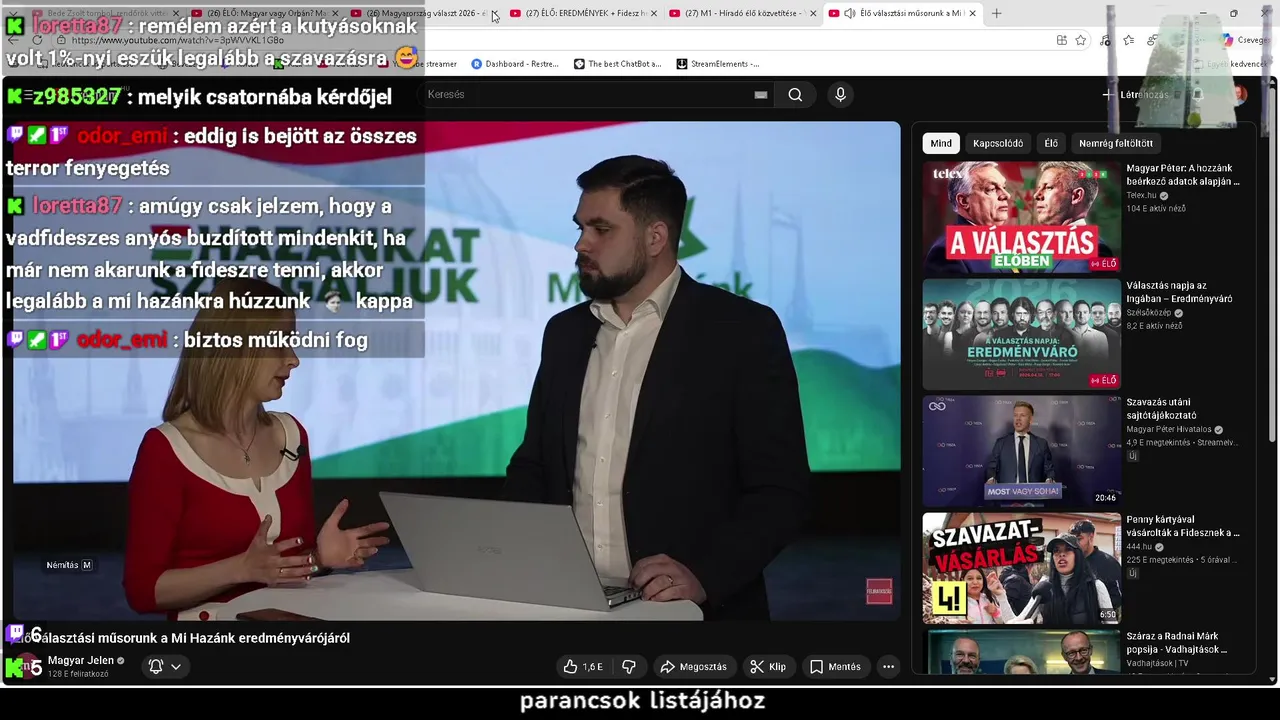Create a clip with Klip button
This screenshot has height=720, width=1280.
pyautogui.click(x=768, y=667)
